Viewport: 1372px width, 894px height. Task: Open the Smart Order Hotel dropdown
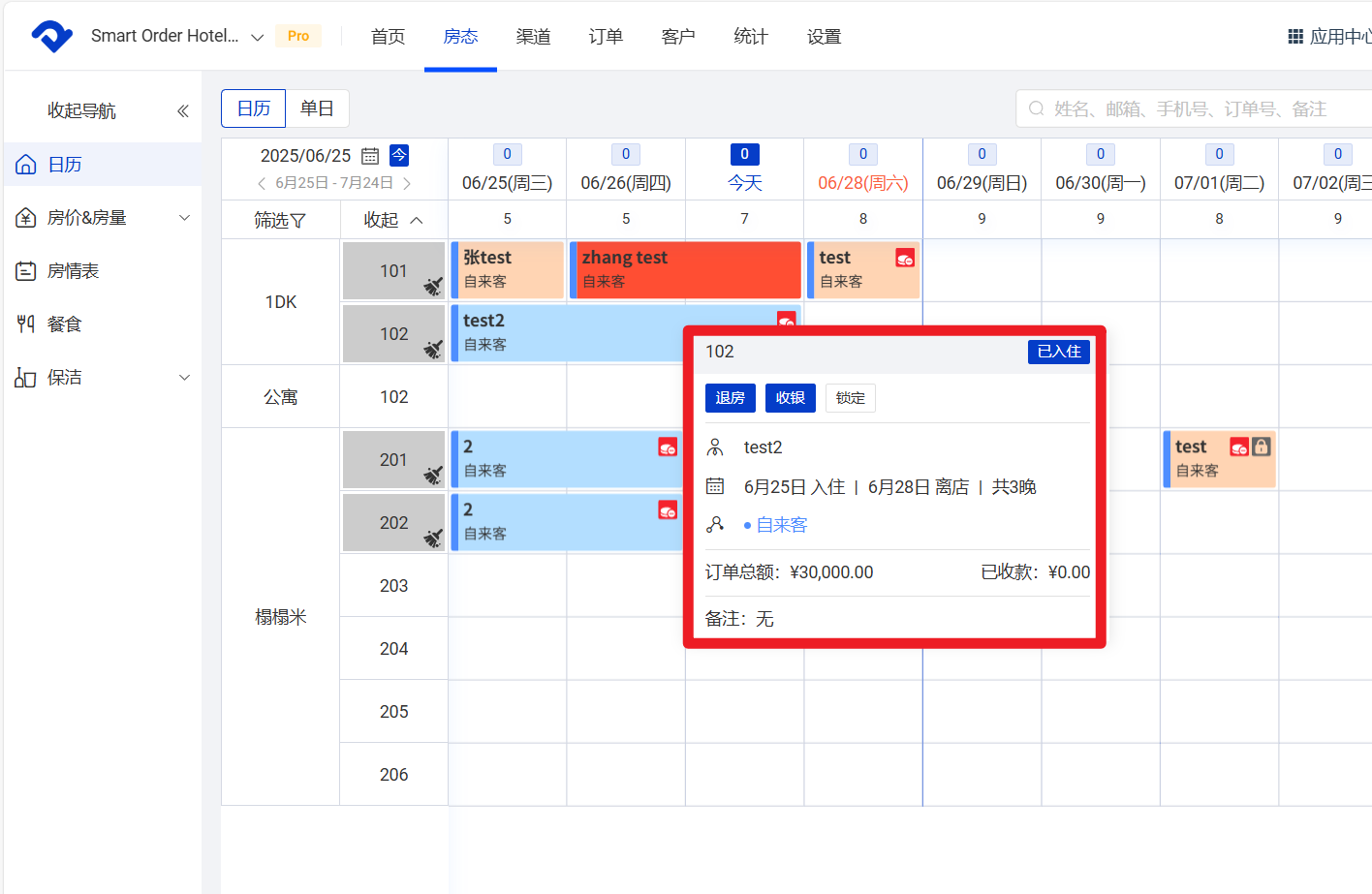257,37
